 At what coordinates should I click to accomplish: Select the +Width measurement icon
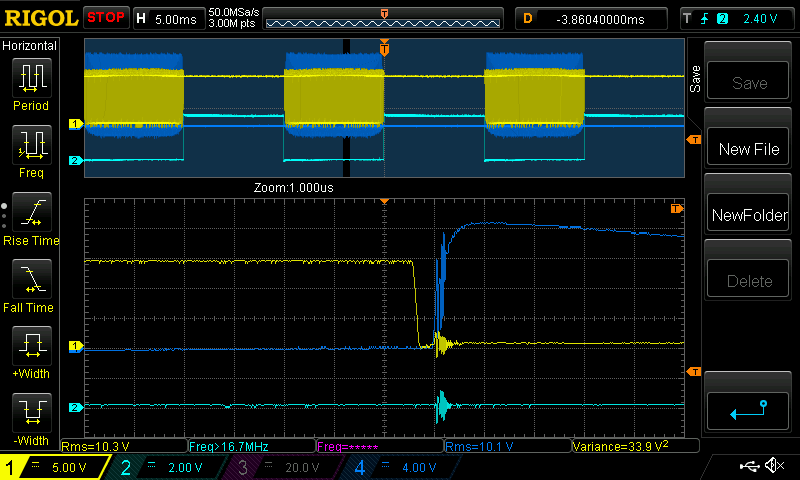[x=31, y=348]
